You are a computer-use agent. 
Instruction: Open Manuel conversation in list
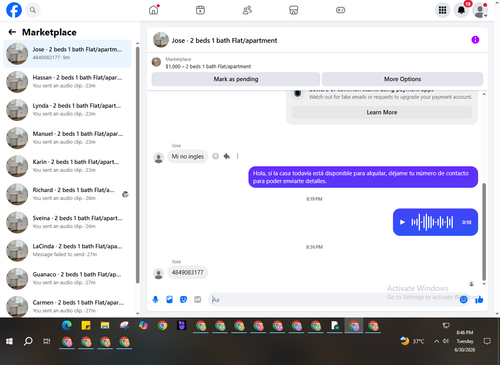(68, 138)
